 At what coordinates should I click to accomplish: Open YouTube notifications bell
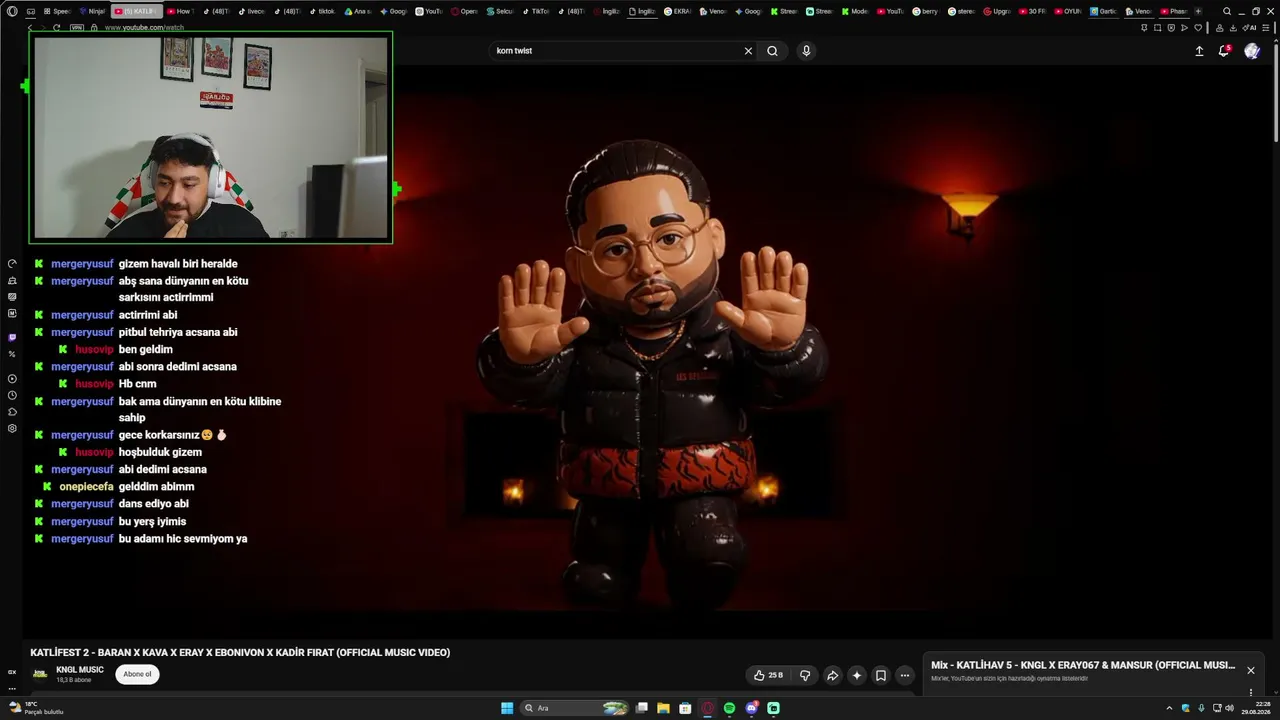[x=1223, y=51]
